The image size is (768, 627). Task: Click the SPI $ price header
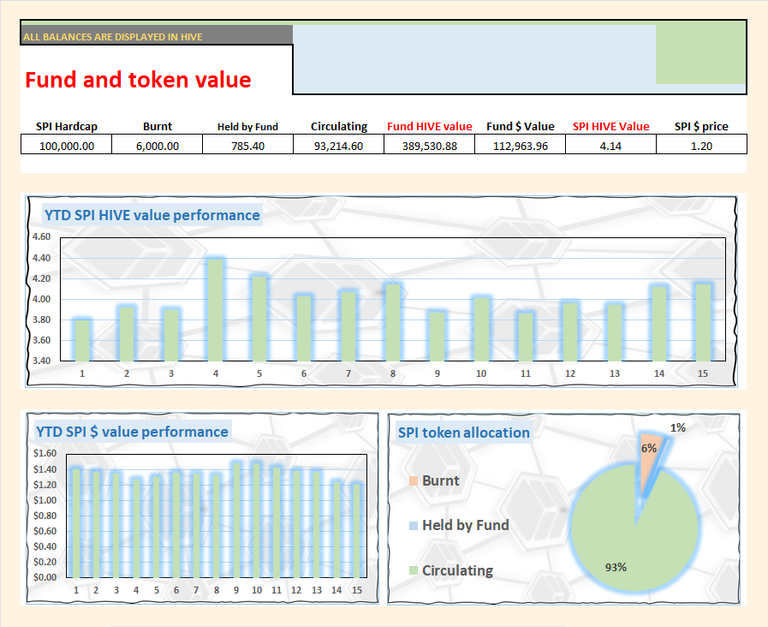tap(701, 126)
